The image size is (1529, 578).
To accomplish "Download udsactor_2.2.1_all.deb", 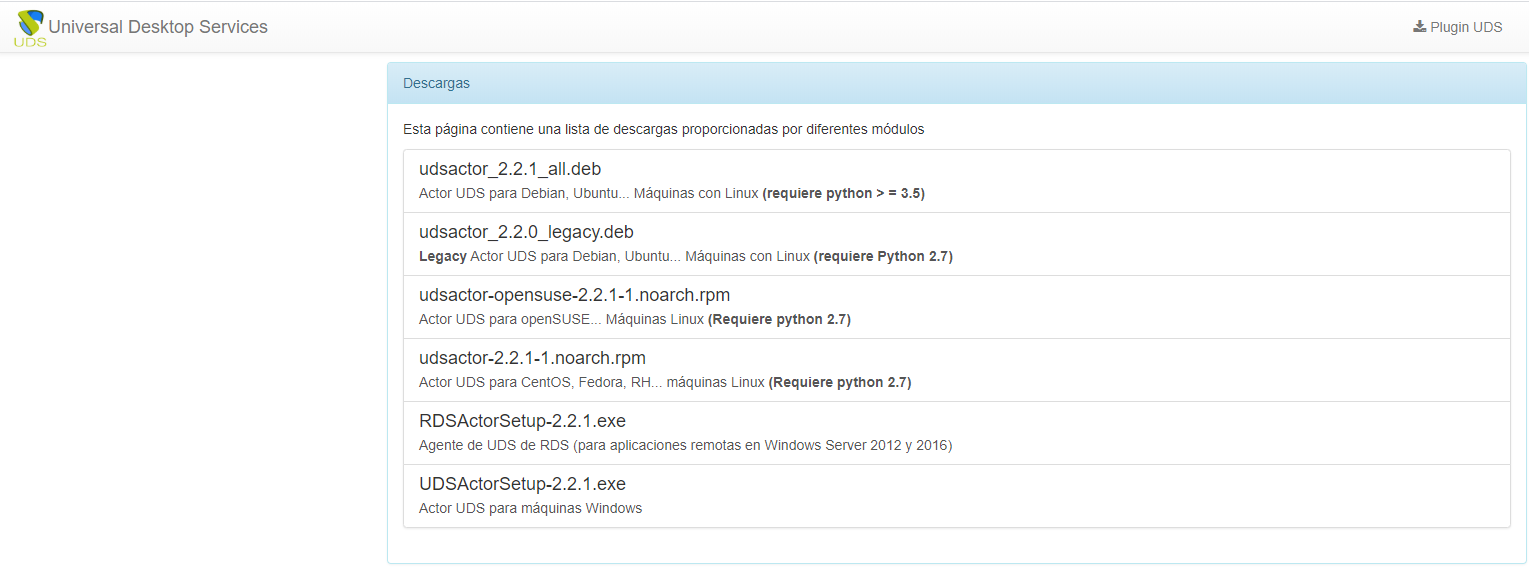I will [x=510, y=169].
